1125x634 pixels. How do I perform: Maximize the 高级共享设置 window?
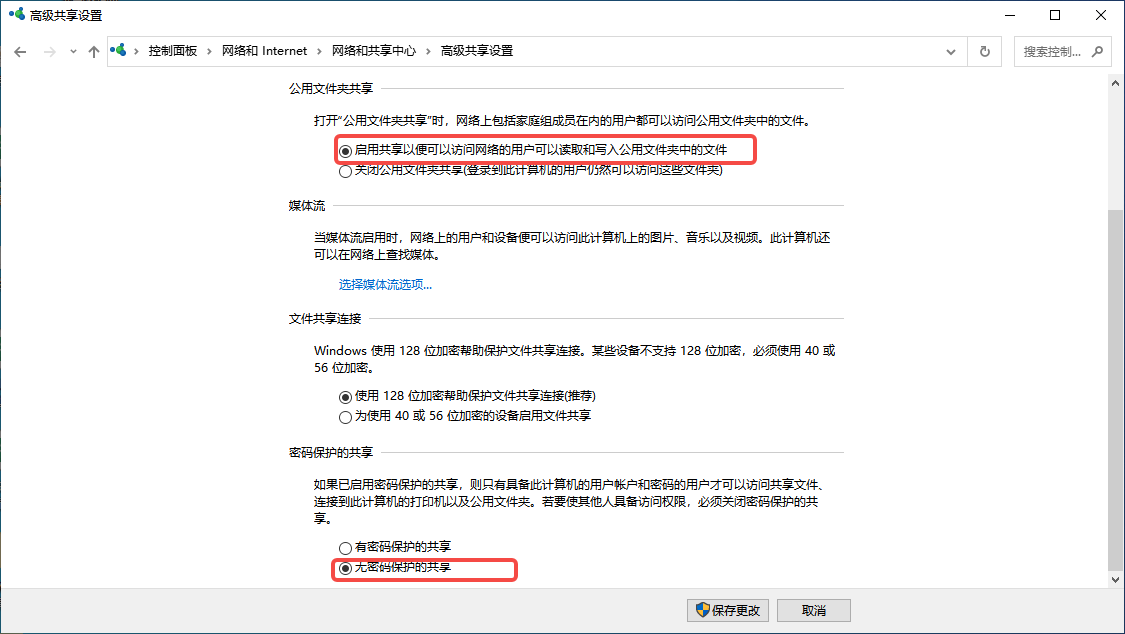coord(1055,15)
